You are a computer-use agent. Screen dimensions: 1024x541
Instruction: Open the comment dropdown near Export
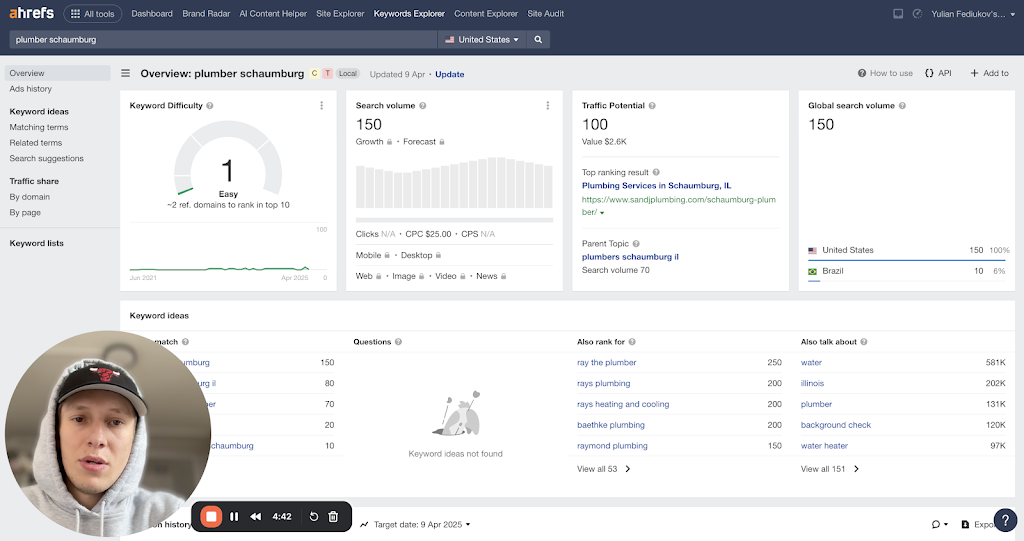940,525
